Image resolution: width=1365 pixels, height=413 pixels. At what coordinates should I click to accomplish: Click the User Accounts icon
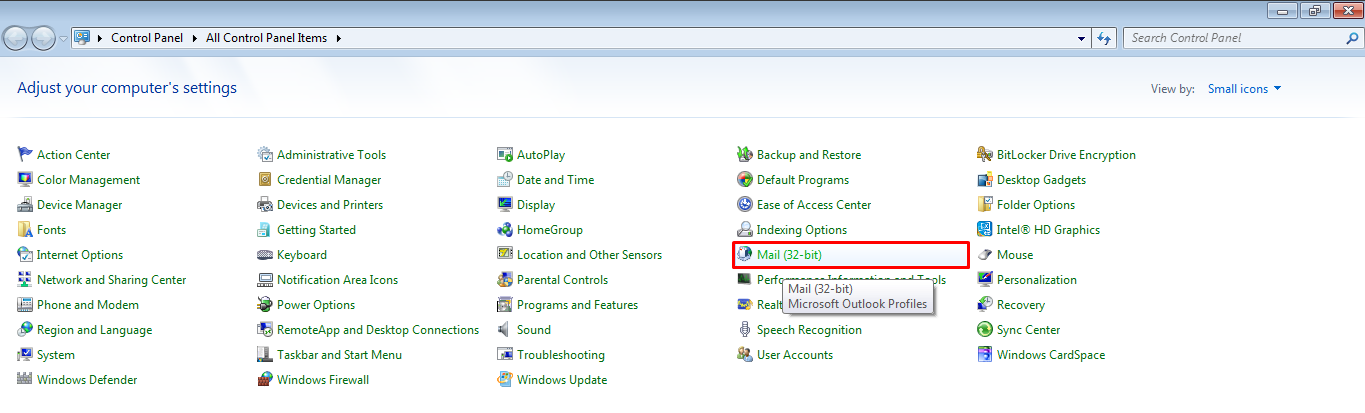(x=745, y=355)
